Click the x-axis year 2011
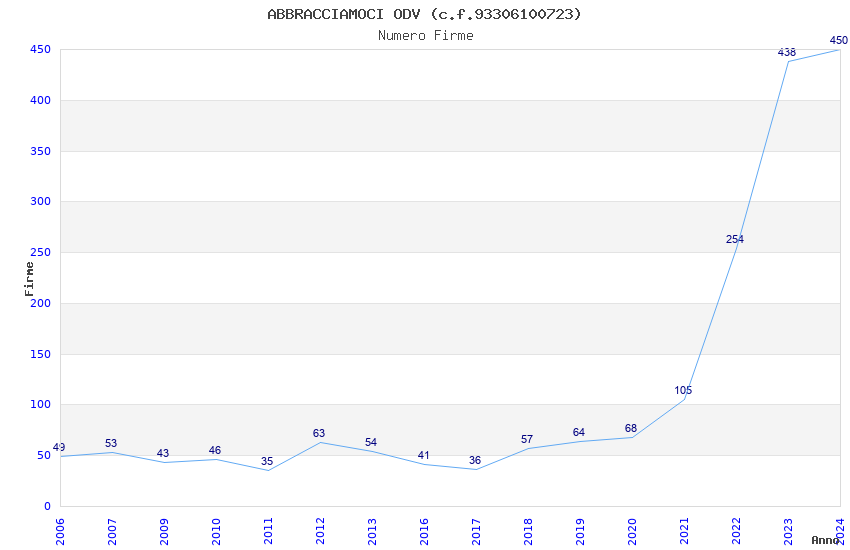Image resolution: width=850 pixels, height=550 pixels. click(268, 532)
